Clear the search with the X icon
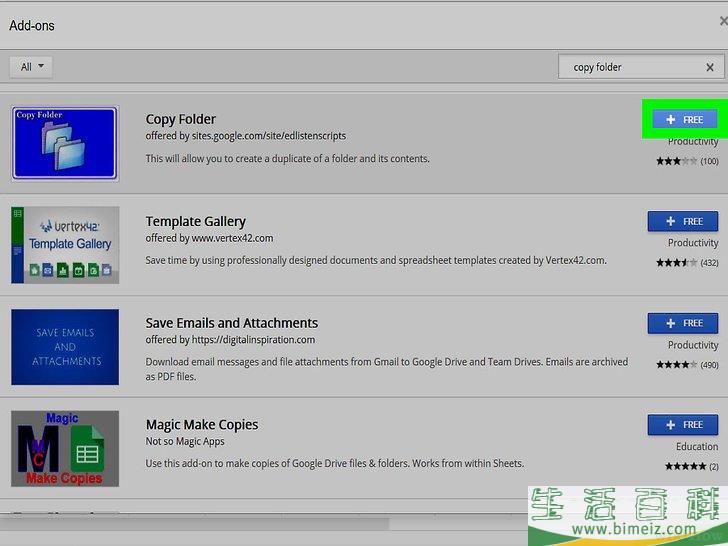The height and width of the screenshot is (546, 728). coord(710,67)
